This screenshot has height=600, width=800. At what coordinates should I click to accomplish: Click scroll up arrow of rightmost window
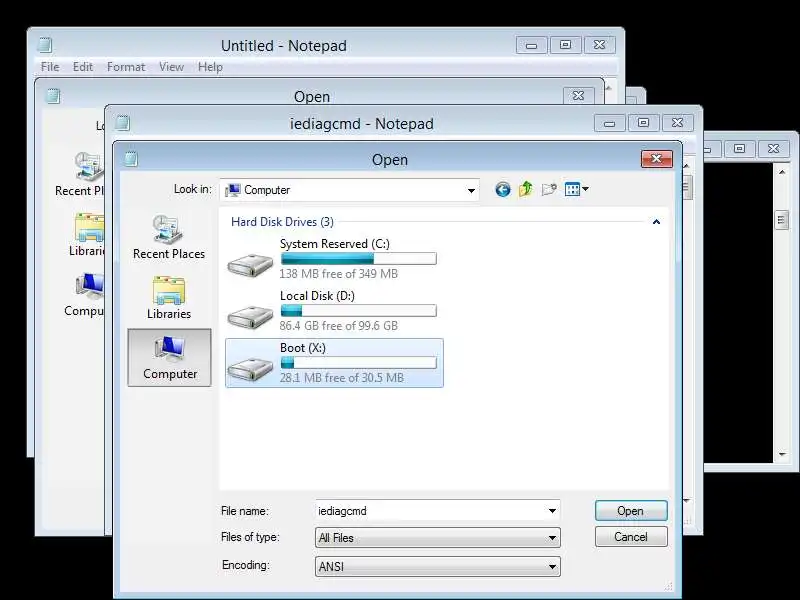coord(782,172)
